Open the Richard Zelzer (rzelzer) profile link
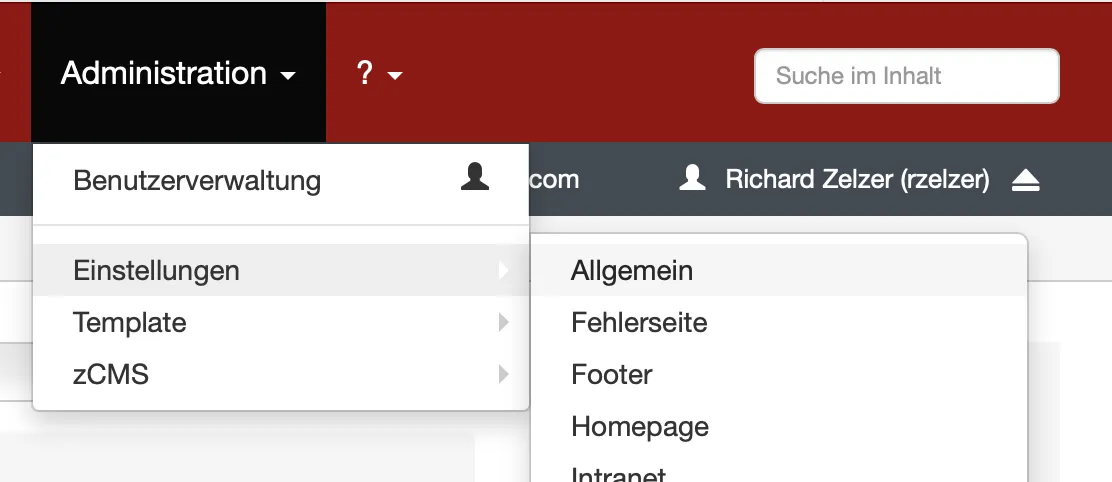This screenshot has width=1112, height=482. click(857, 180)
